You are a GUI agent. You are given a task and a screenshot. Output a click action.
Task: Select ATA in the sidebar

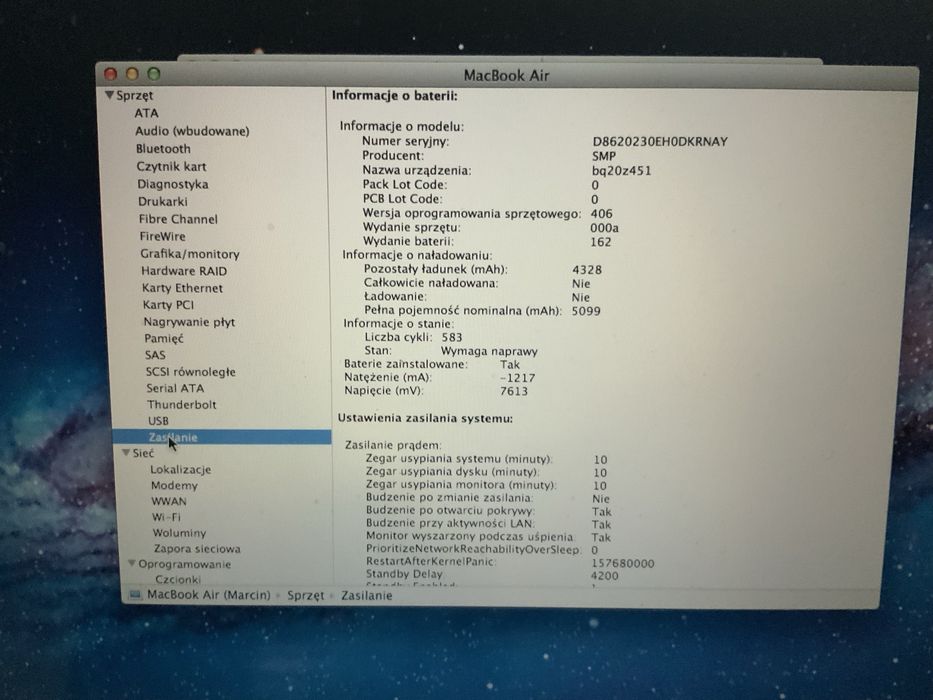146,113
